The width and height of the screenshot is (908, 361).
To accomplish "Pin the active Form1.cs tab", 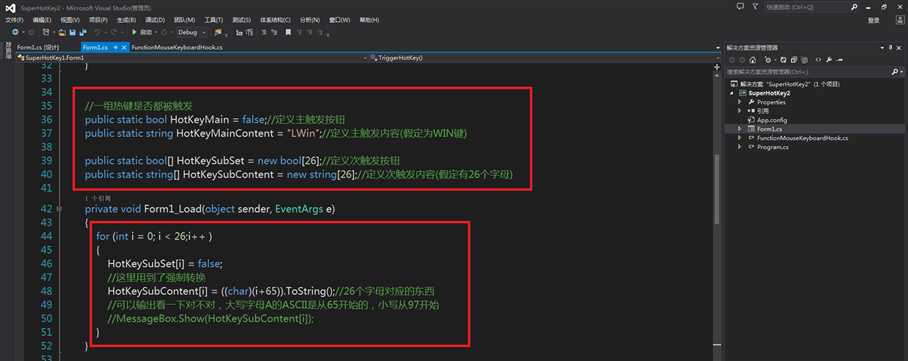I will point(115,48).
